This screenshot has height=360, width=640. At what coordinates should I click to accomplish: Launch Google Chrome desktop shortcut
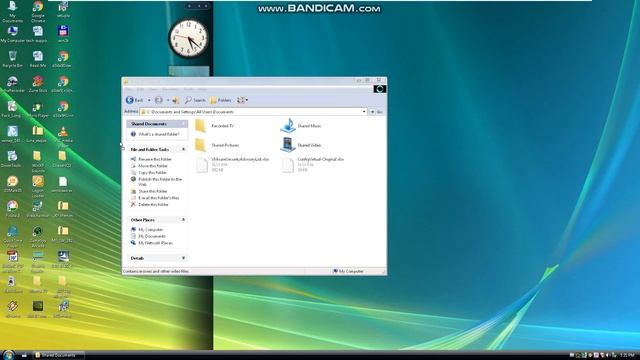click(x=38, y=11)
